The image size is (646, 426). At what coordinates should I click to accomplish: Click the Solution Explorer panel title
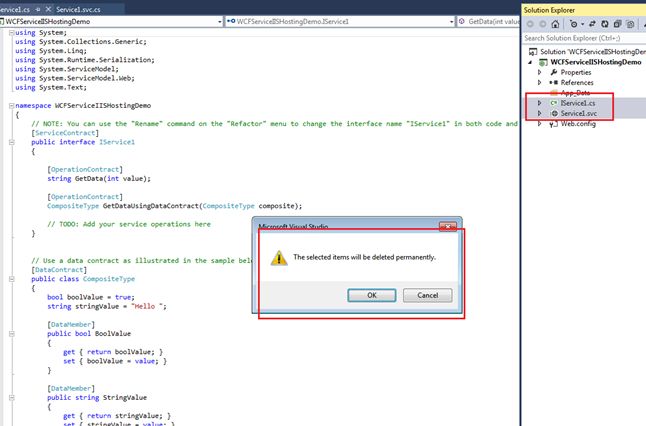549,10
